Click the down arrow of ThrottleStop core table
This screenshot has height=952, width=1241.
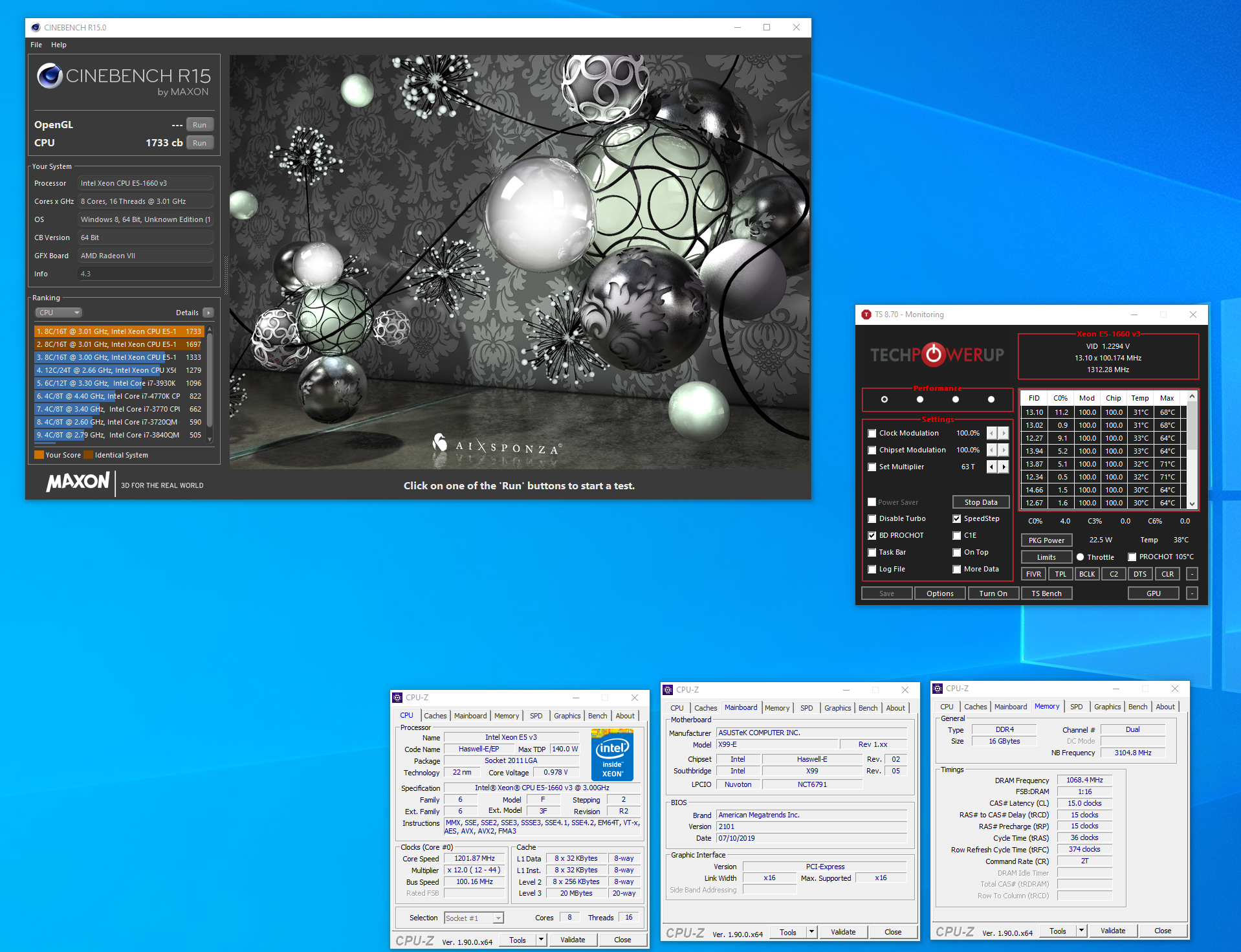click(x=1192, y=504)
